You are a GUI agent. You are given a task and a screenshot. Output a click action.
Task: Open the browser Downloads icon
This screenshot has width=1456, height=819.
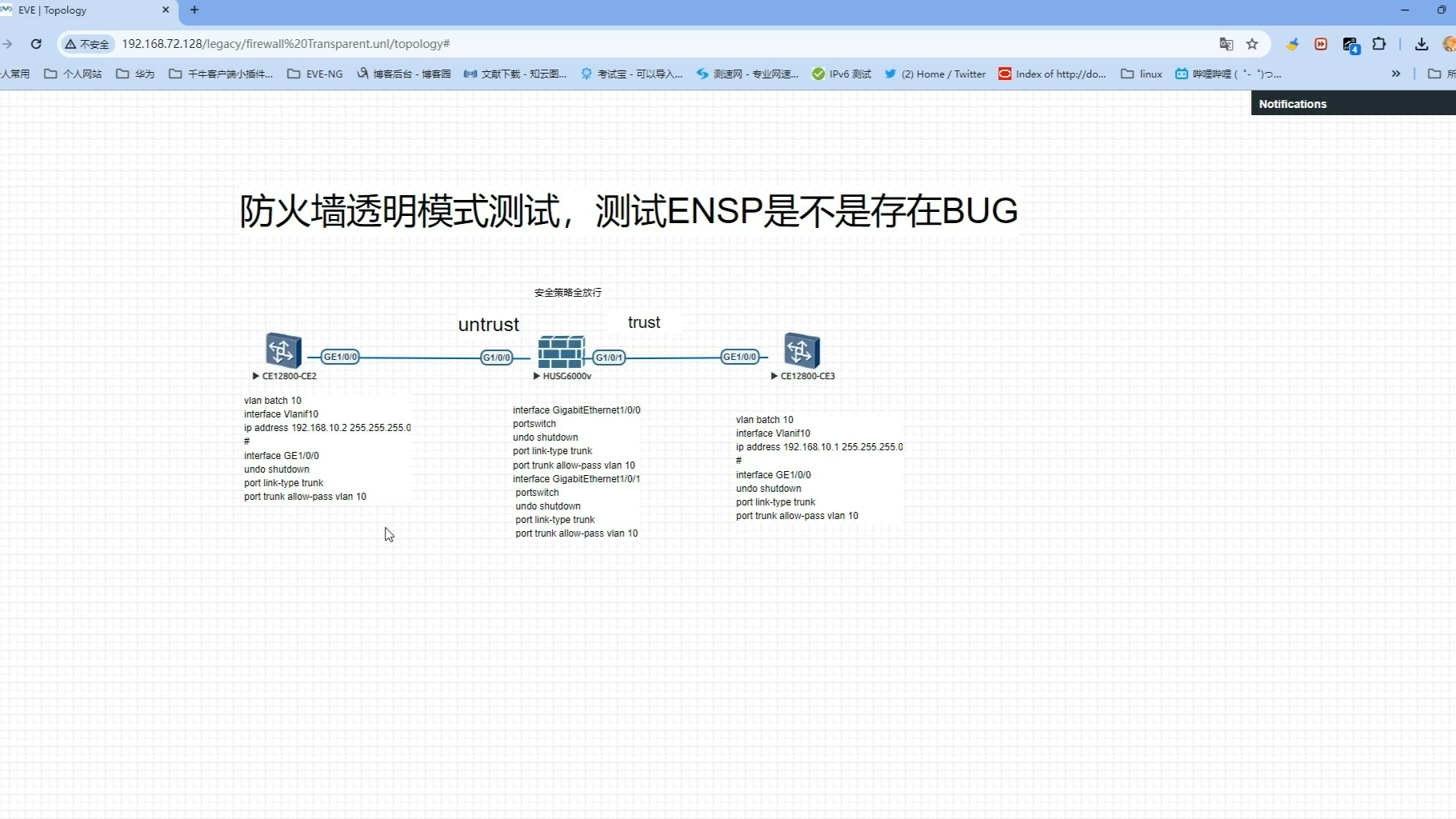tap(1422, 44)
